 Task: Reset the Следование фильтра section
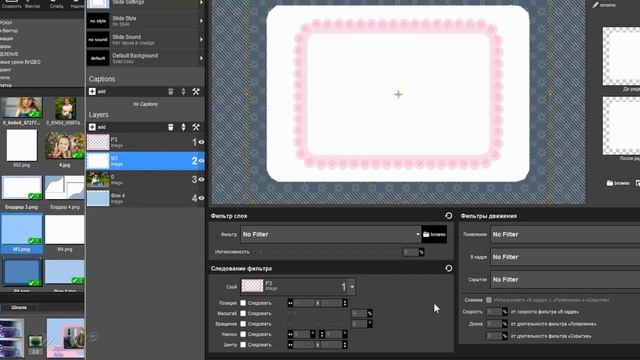coord(449,268)
